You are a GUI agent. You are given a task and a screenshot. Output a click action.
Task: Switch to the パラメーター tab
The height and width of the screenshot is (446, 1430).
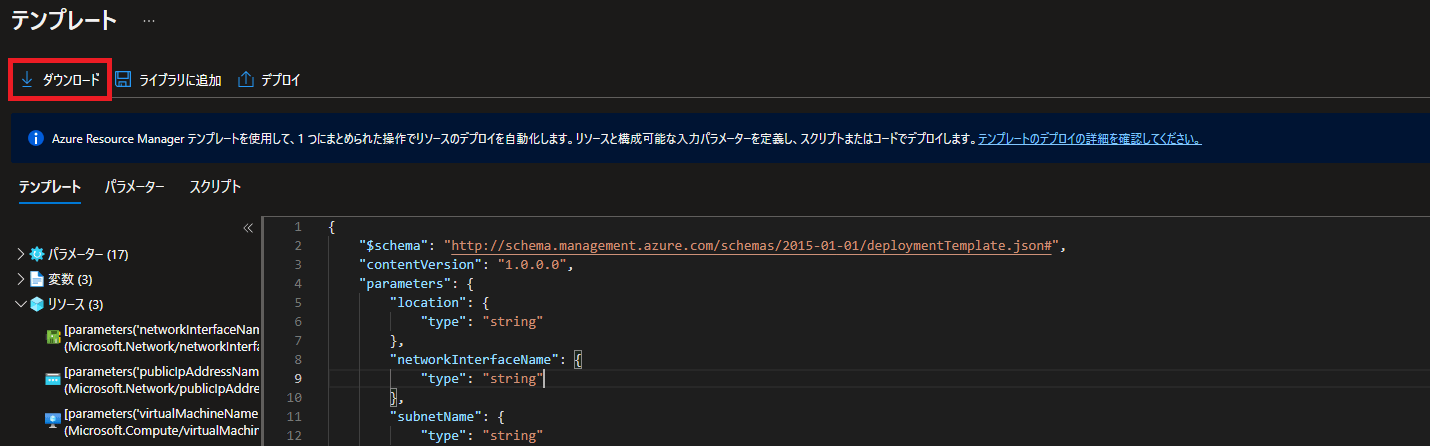point(135,187)
